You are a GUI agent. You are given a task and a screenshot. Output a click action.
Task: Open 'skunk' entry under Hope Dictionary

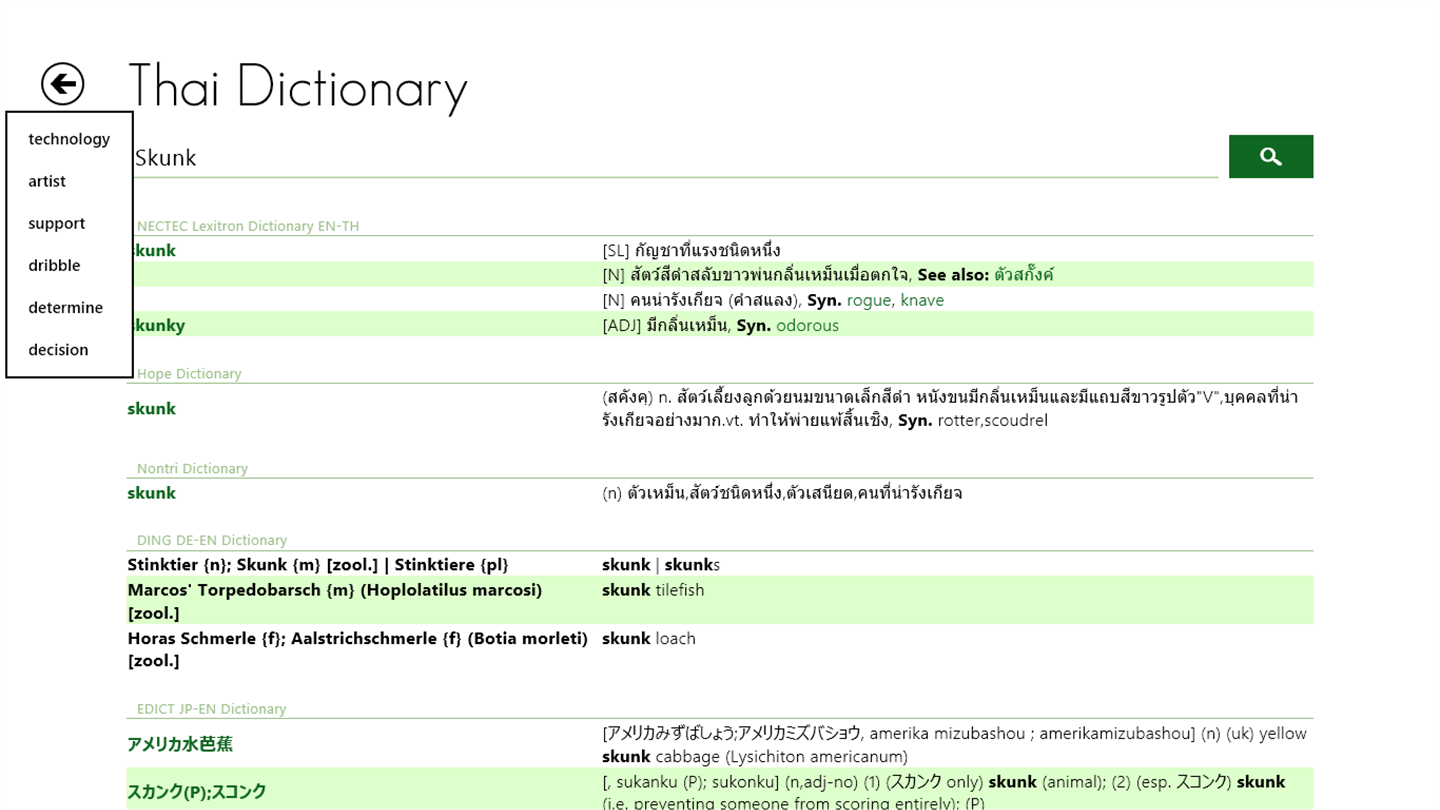point(151,408)
